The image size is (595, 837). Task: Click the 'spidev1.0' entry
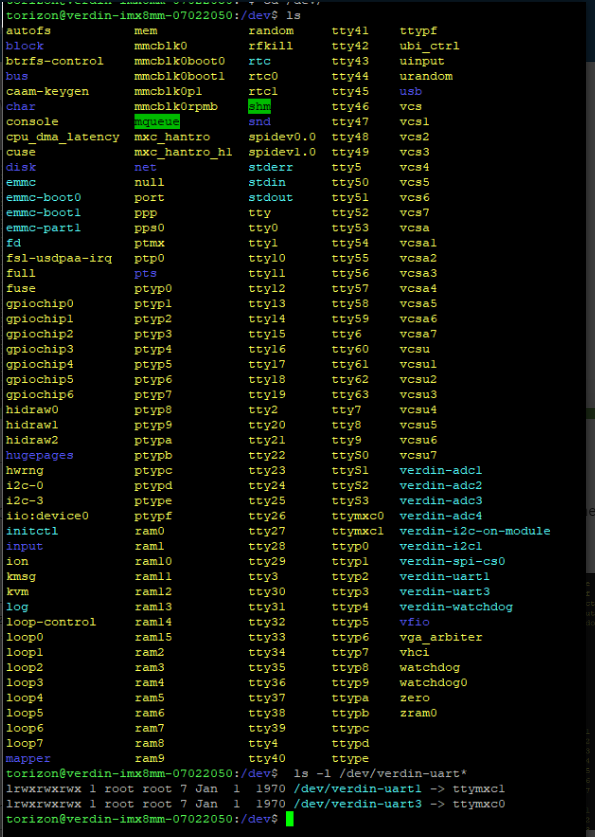[282, 152]
